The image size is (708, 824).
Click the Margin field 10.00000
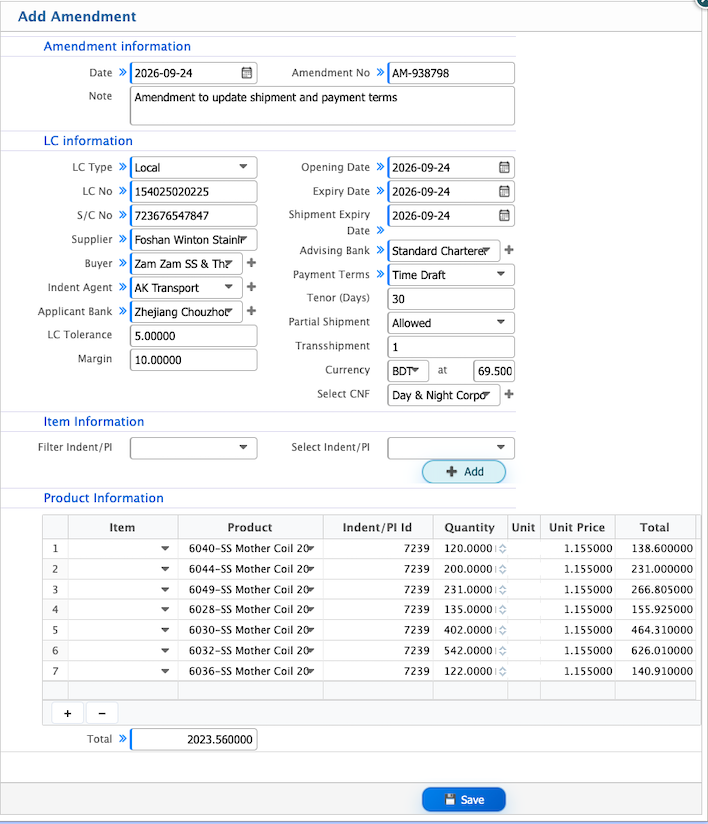click(x=193, y=360)
